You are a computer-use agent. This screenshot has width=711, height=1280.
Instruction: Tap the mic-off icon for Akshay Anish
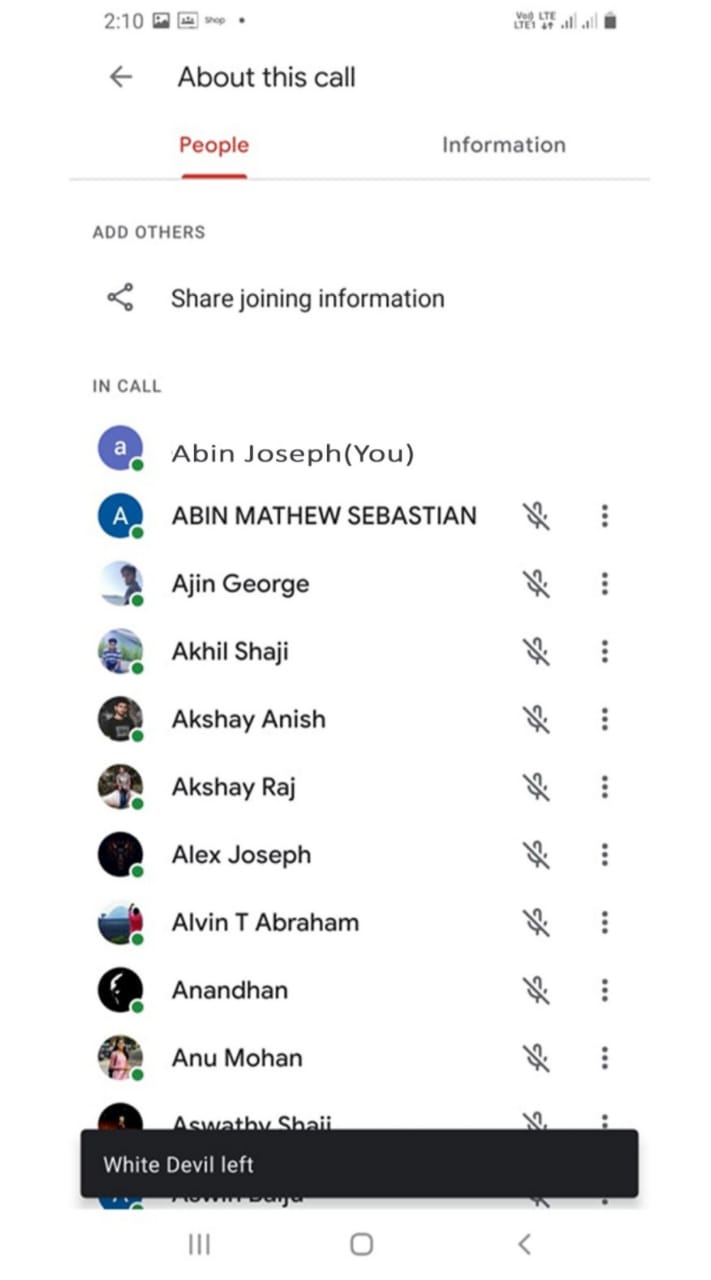pyautogui.click(x=537, y=719)
